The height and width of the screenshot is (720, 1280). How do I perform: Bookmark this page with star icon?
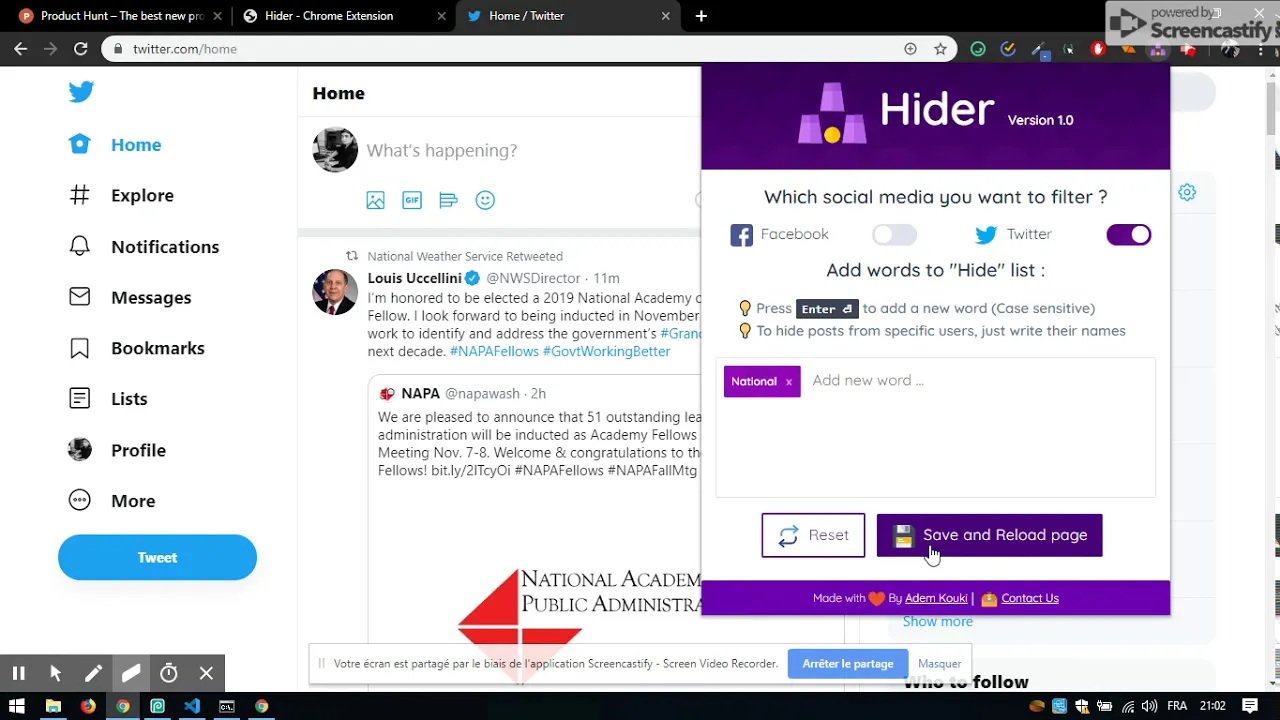(x=940, y=49)
